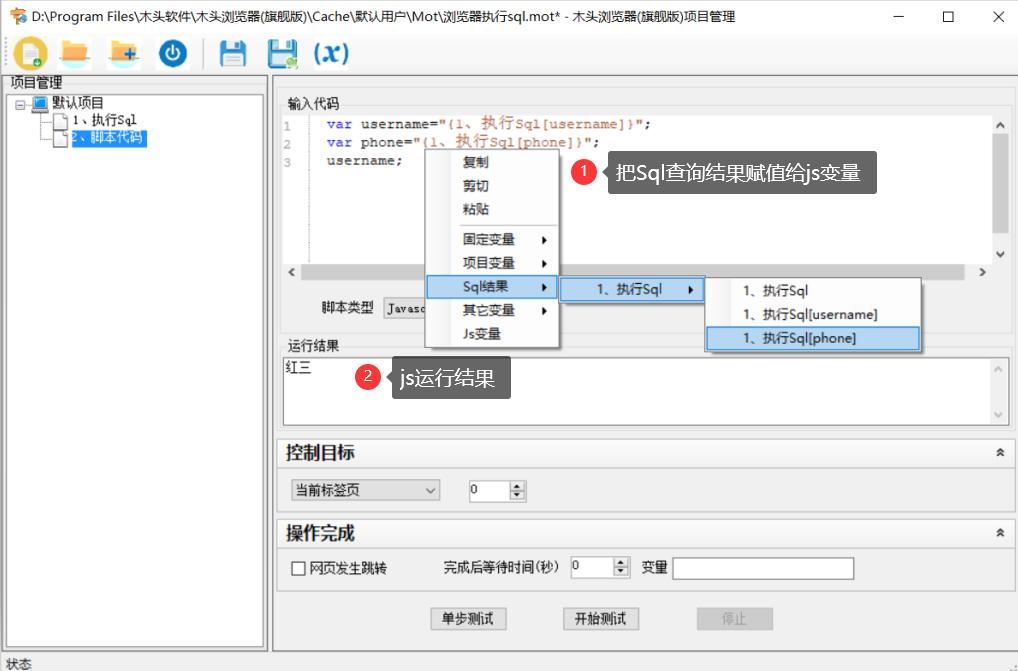Click the 单步测试 button
The width and height of the screenshot is (1018, 671).
[x=470, y=618]
